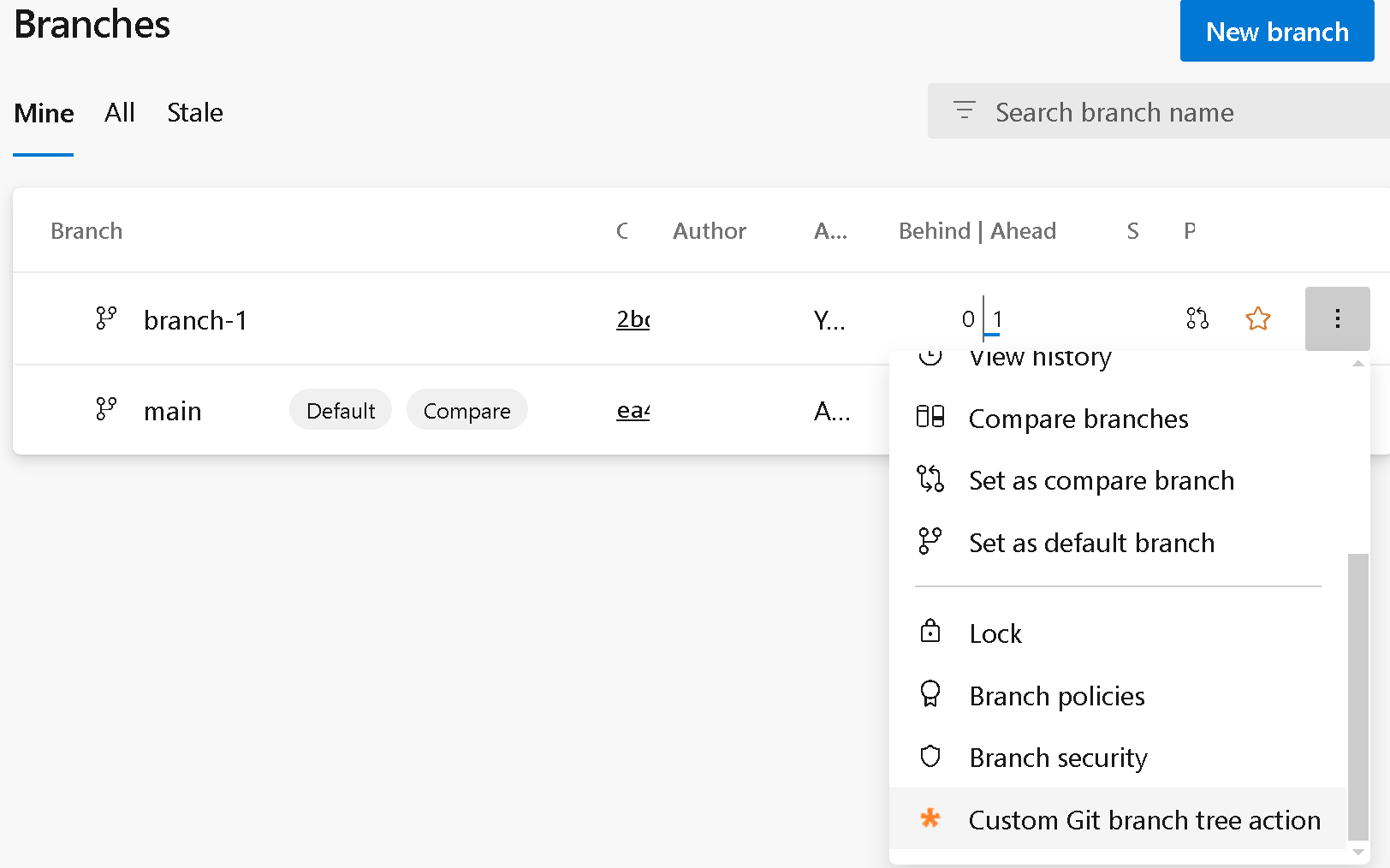Click the shield icon next to Branch security
Screen dimensions: 1390x868
(x=930, y=757)
